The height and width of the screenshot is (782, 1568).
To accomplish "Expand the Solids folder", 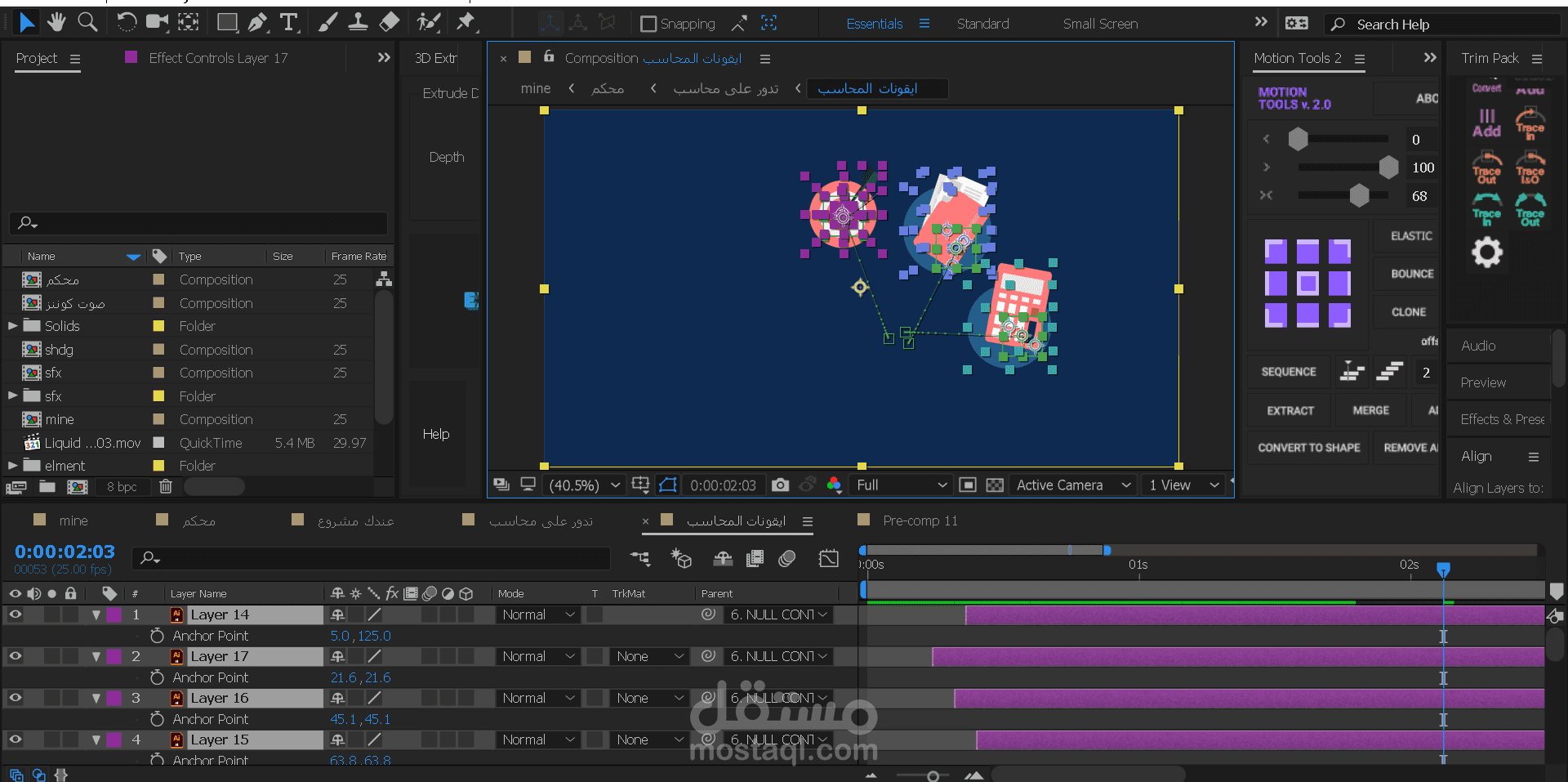I will (x=13, y=326).
